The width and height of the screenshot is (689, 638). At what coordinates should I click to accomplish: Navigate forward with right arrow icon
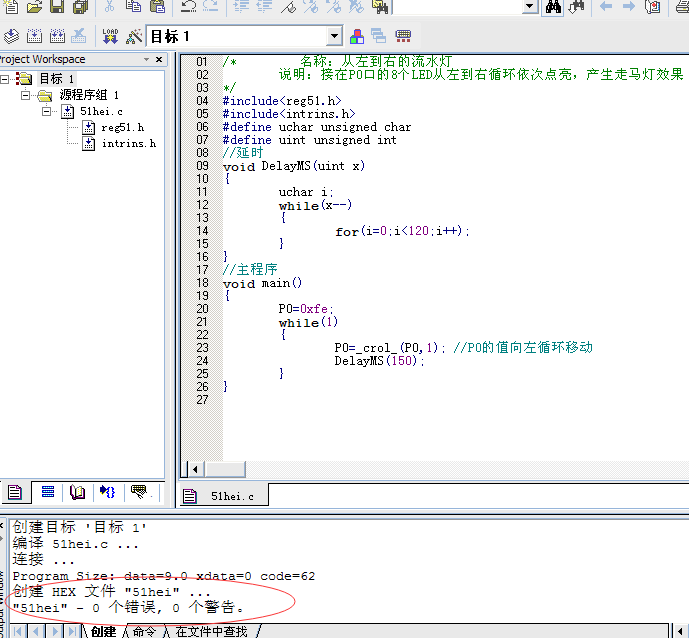click(629, 6)
